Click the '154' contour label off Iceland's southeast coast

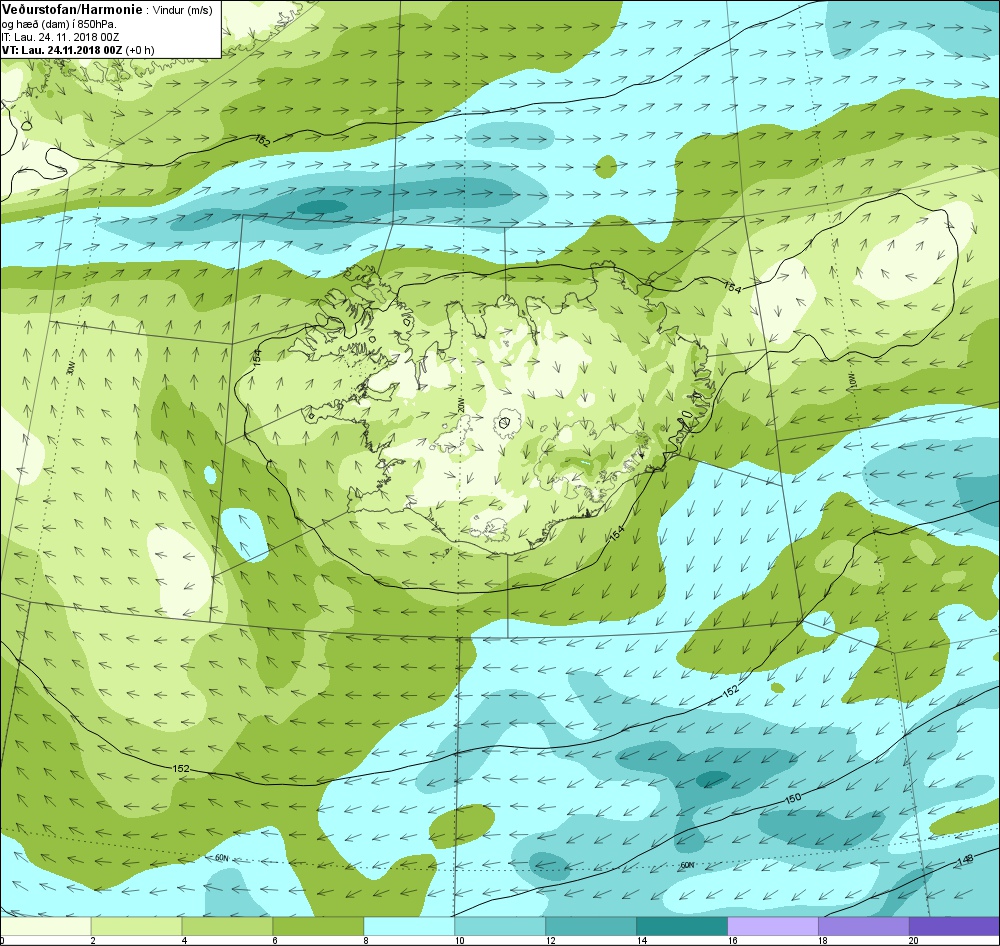tap(616, 534)
